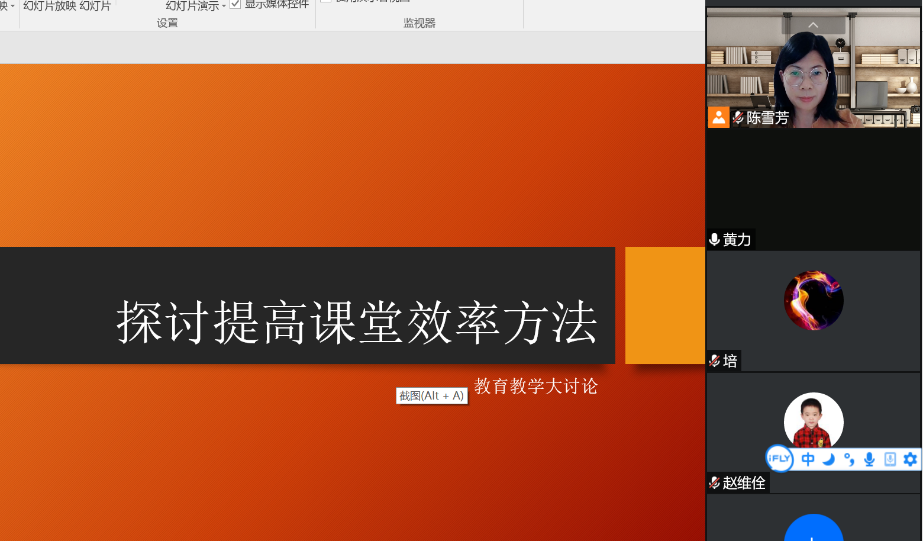923x541 pixels.
Task: Click the moon icon on iFLY toolbar
Action: pyautogui.click(x=828, y=459)
